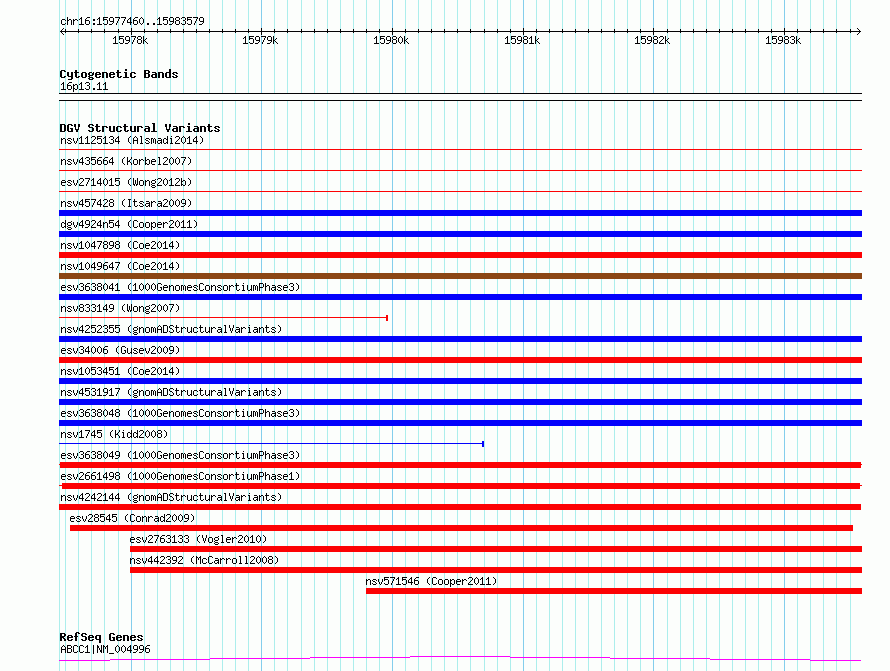Click the magenta ABCC1 gene track line
Screen dimensions: 890x671
tap(460, 659)
